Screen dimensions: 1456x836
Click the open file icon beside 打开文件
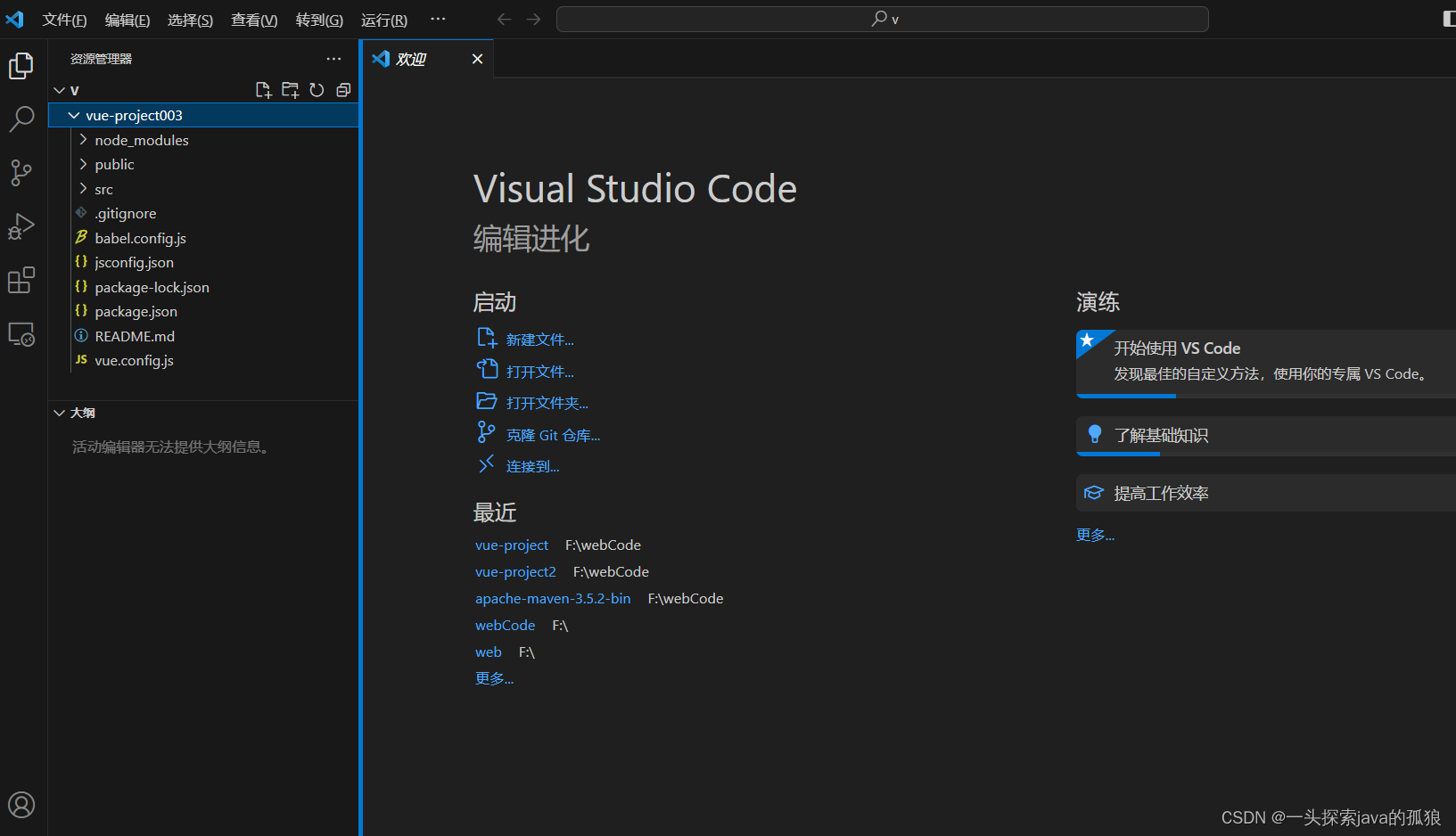click(486, 369)
